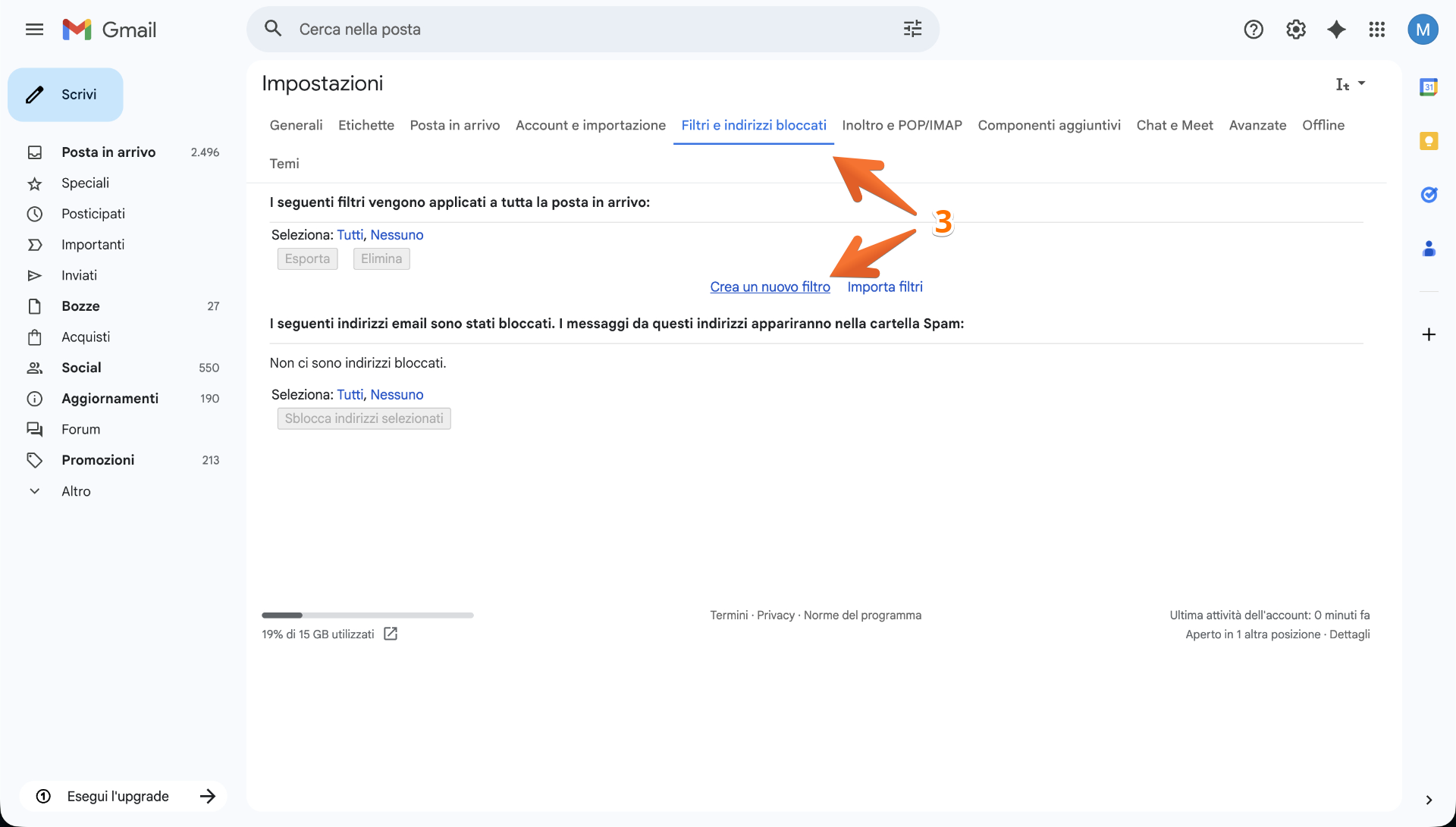Show advanced search options filter icon
1456x827 pixels.
pos(912,29)
